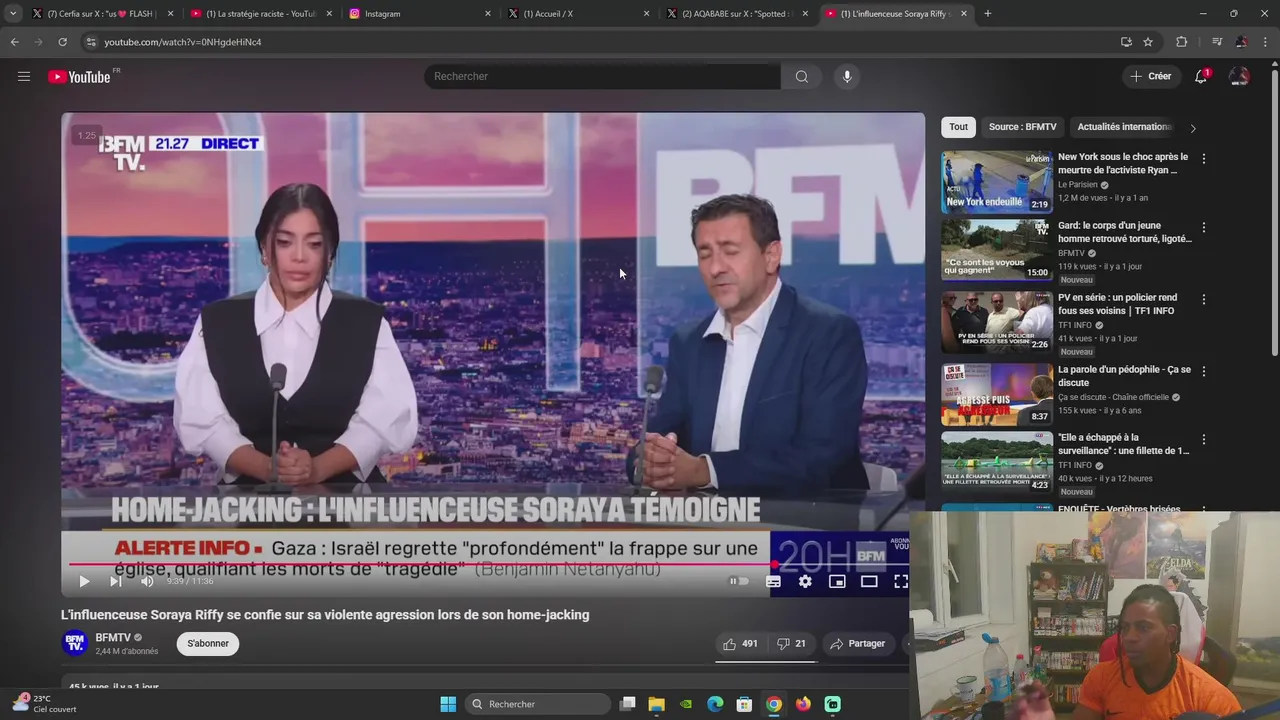Click the search magnifier button
1280x720 pixels.
pyautogui.click(x=802, y=76)
